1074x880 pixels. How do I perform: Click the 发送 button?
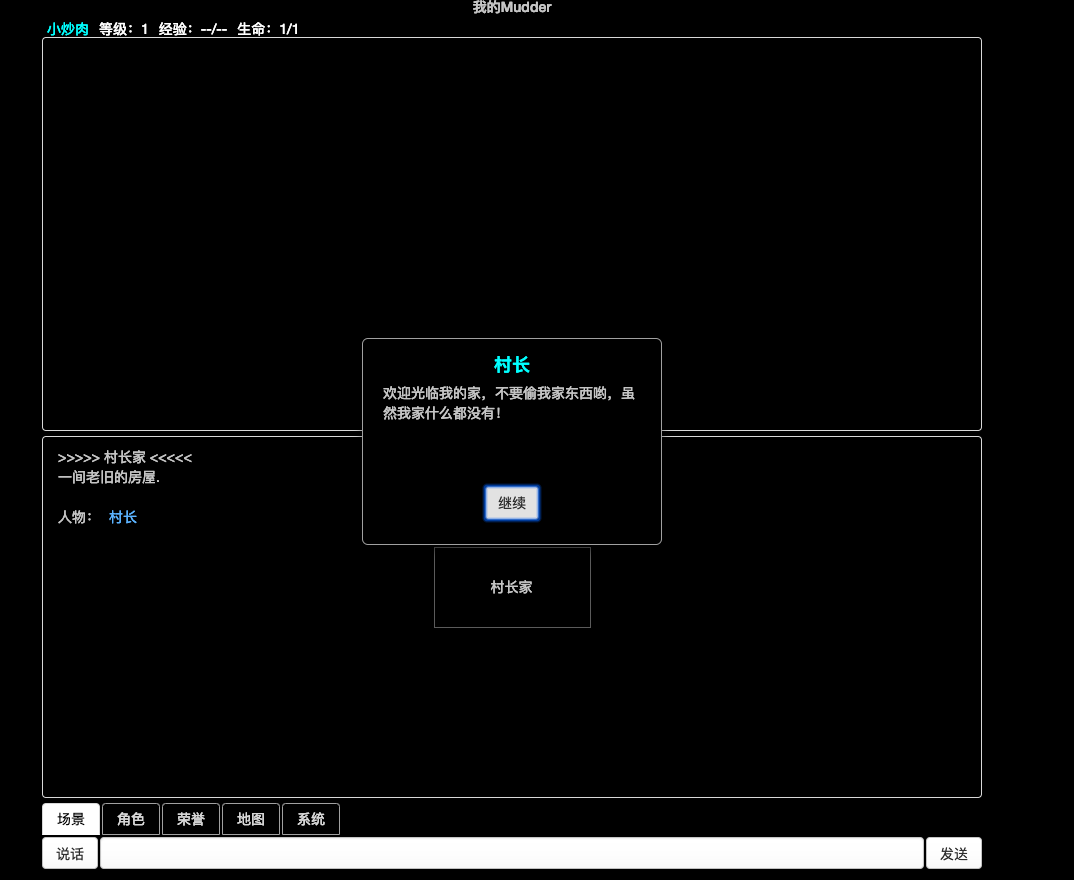[953, 853]
